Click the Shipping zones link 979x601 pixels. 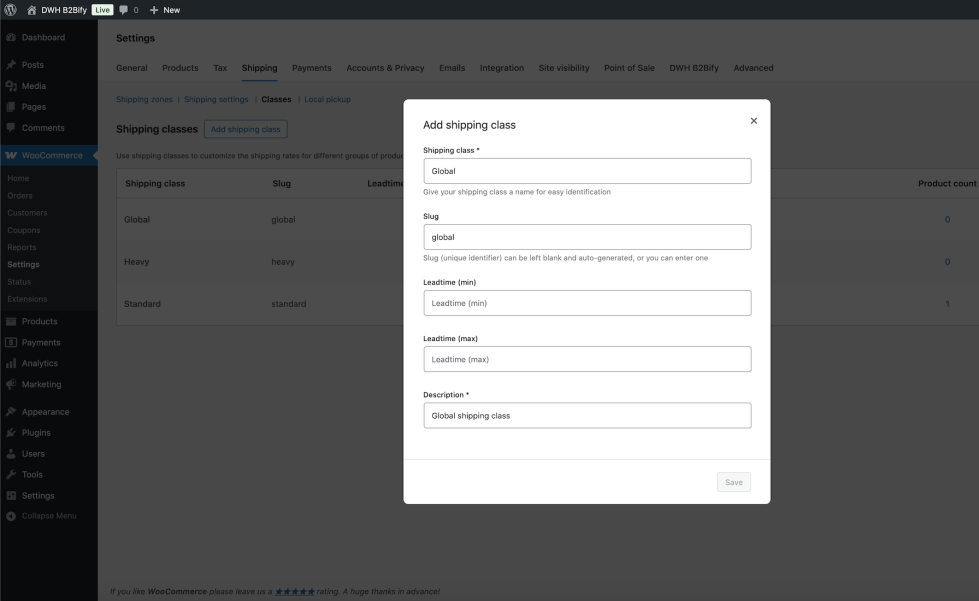coord(144,100)
